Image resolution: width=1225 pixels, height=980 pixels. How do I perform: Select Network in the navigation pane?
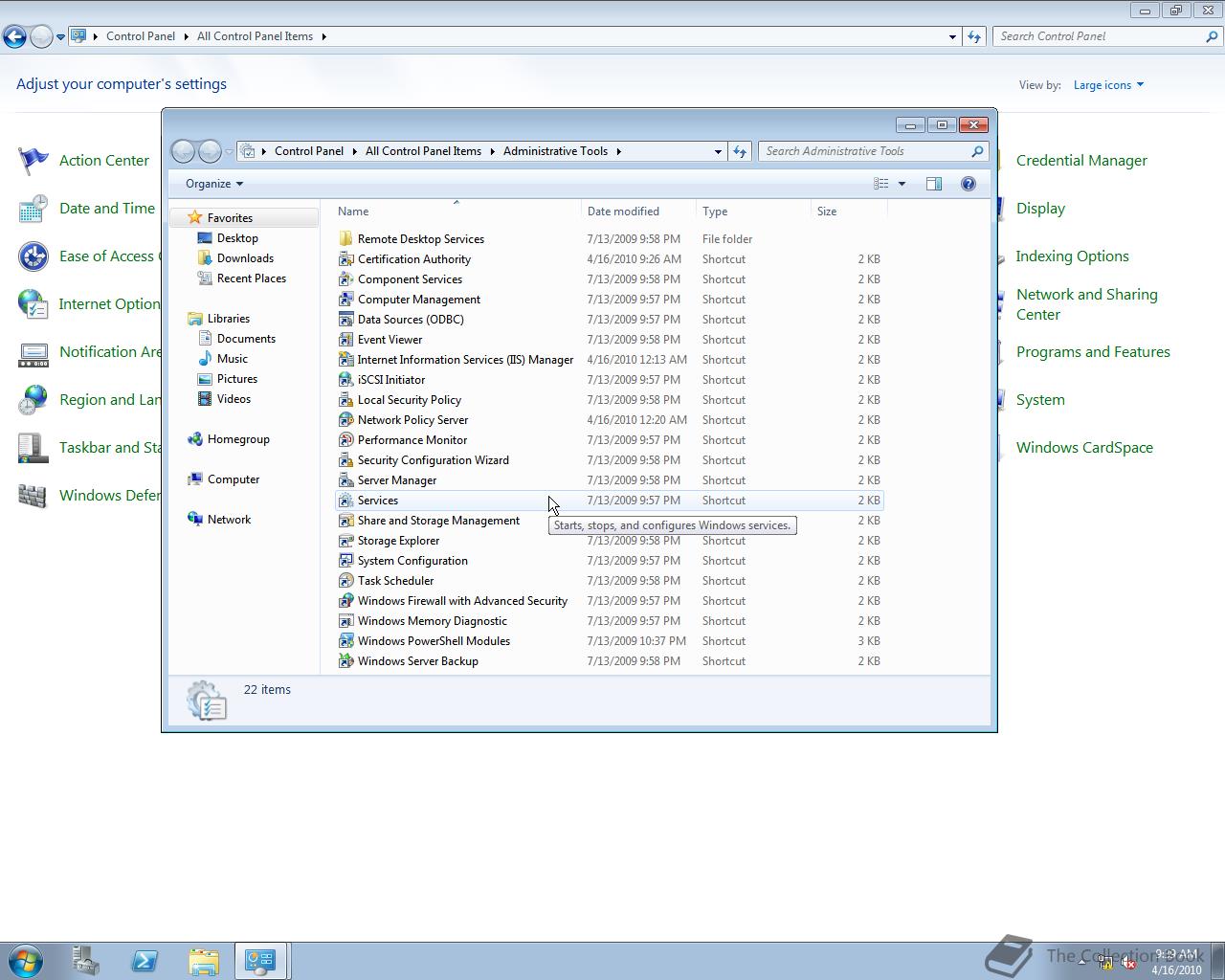229,520
